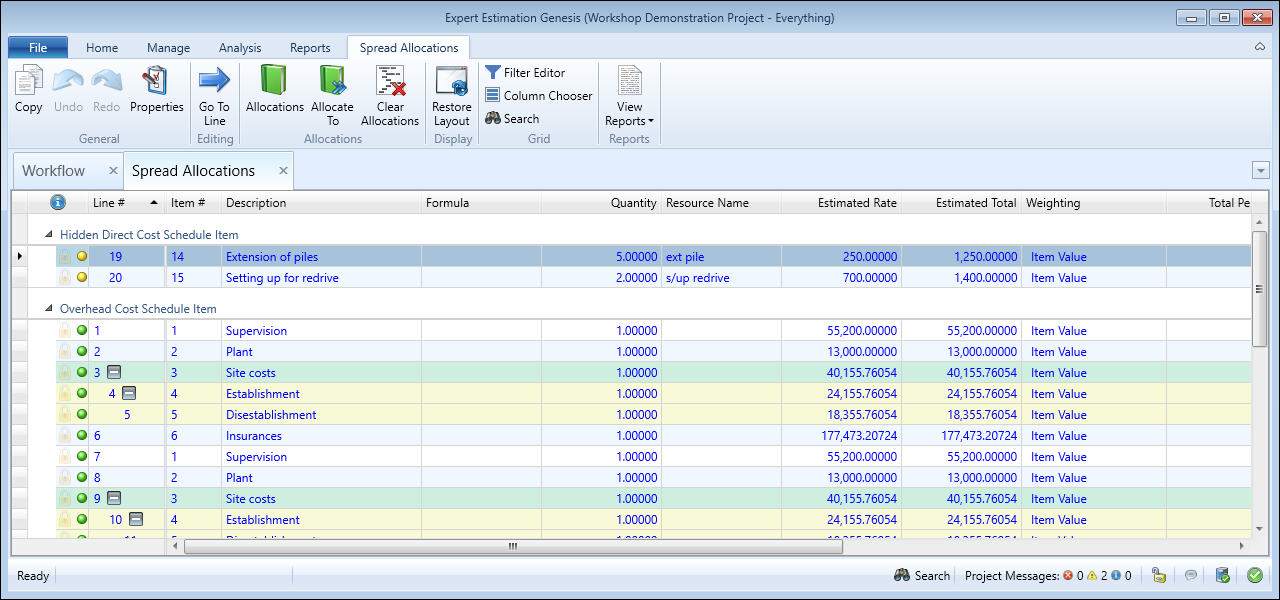Viewport: 1280px width, 600px height.
Task: Click Restore Layout icon
Action: point(452,82)
